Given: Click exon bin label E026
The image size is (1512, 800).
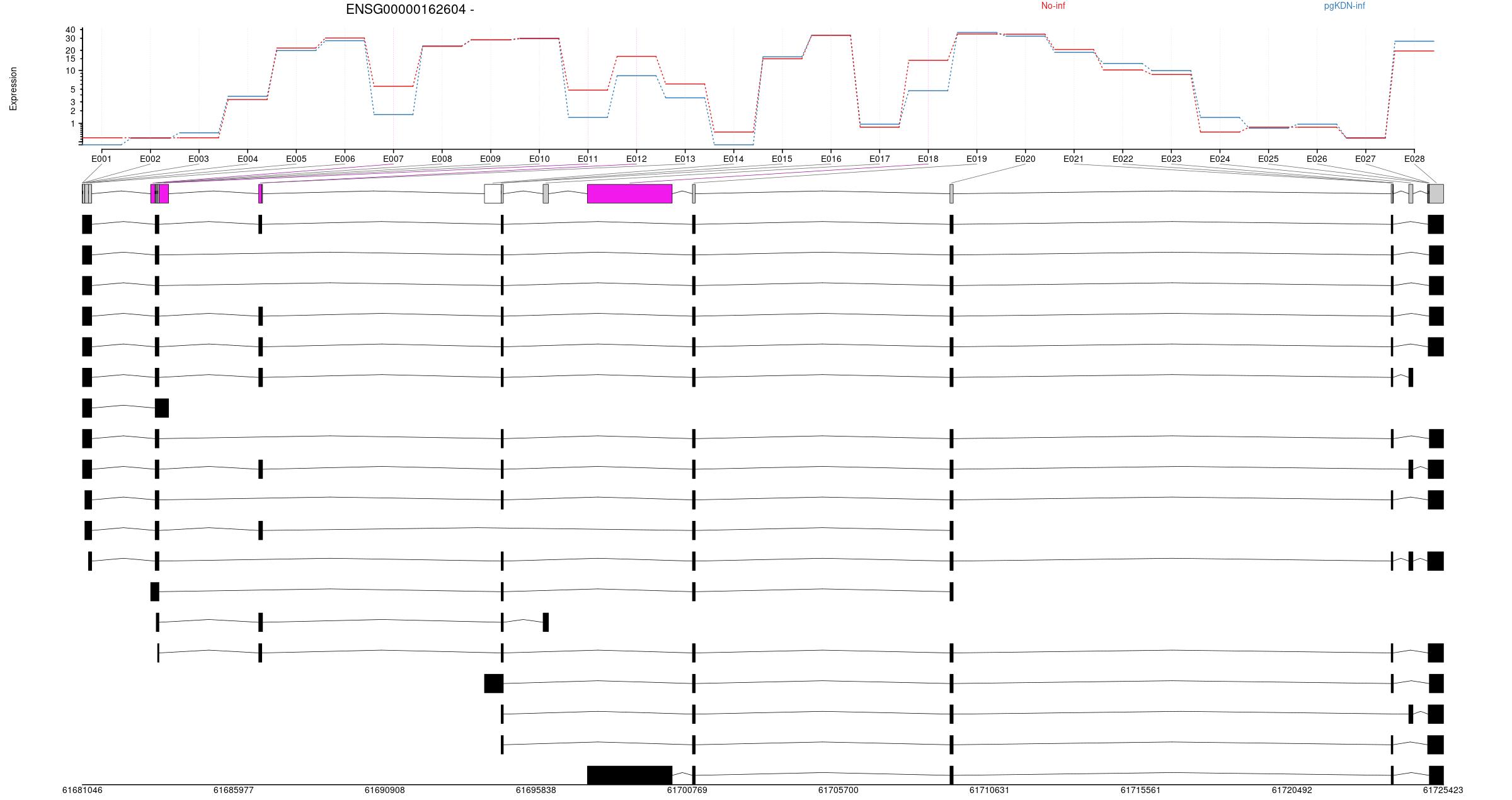Looking at the screenshot, I should click(1317, 159).
